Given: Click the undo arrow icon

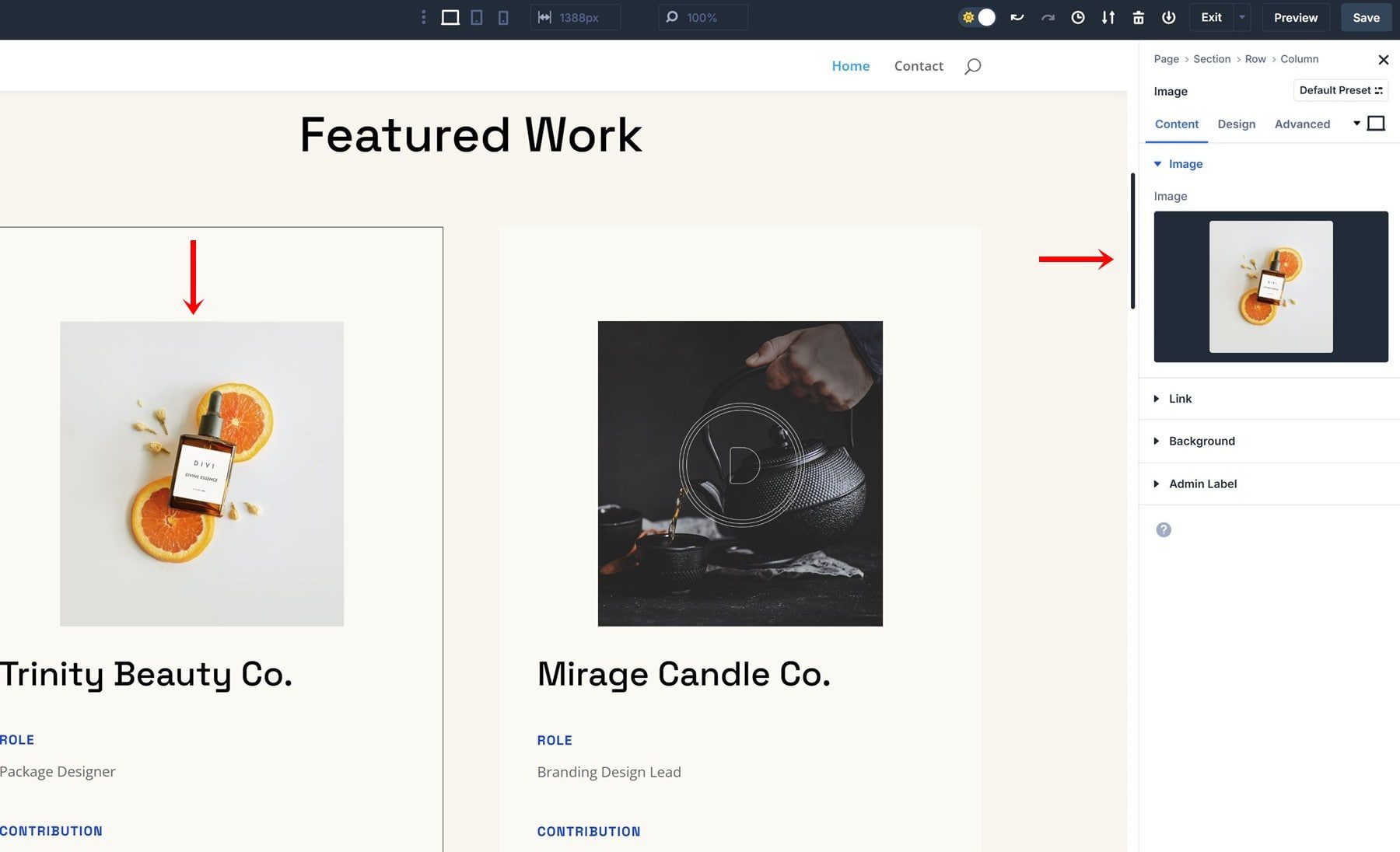Looking at the screenshot, I should (1017, 17).
